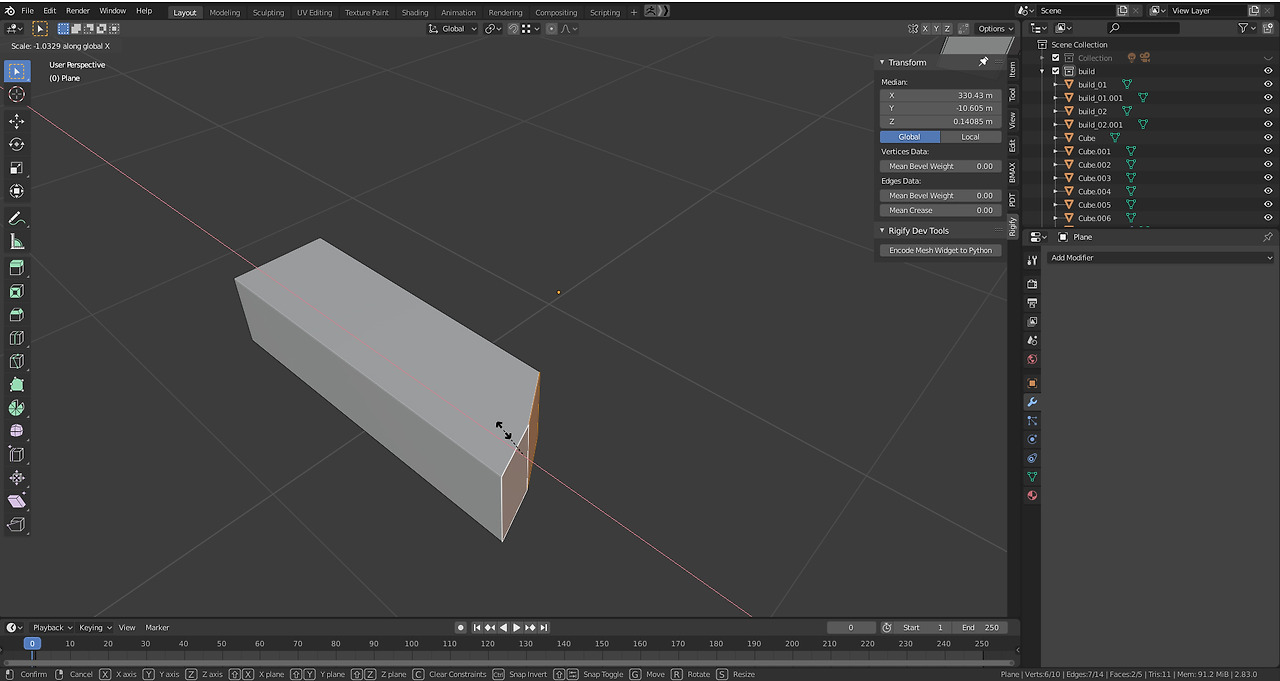Select the Move tool in the toolbar

coord(16,121)
